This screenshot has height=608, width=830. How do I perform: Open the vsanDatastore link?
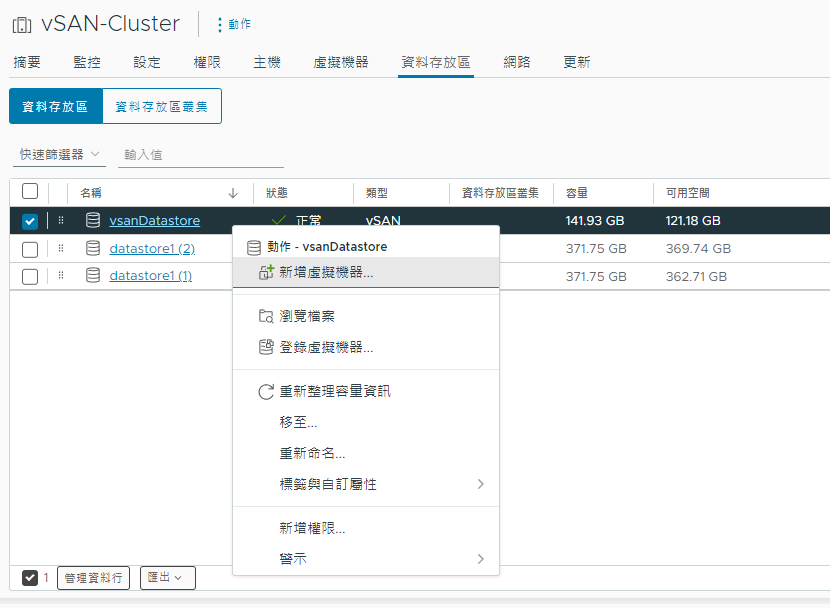point(155,221)
